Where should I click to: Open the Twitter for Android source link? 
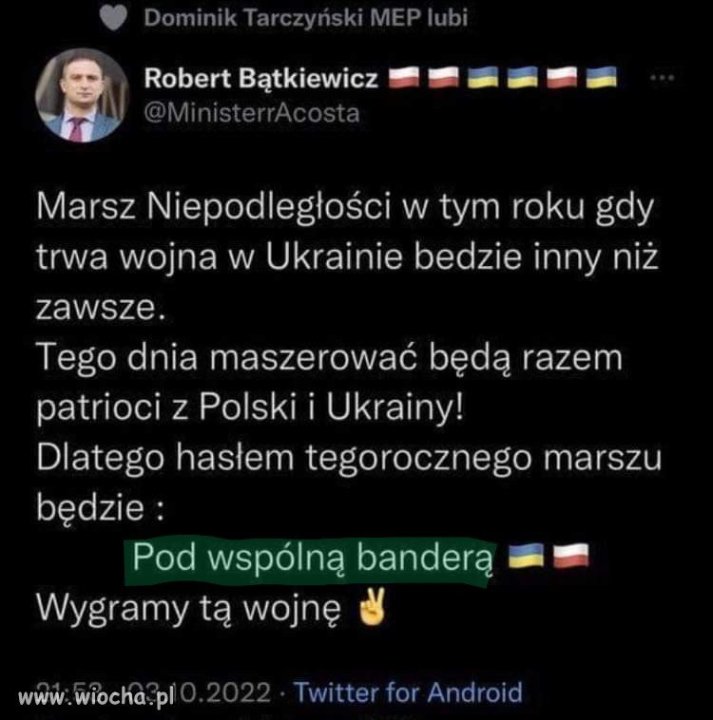pos(408,692)
